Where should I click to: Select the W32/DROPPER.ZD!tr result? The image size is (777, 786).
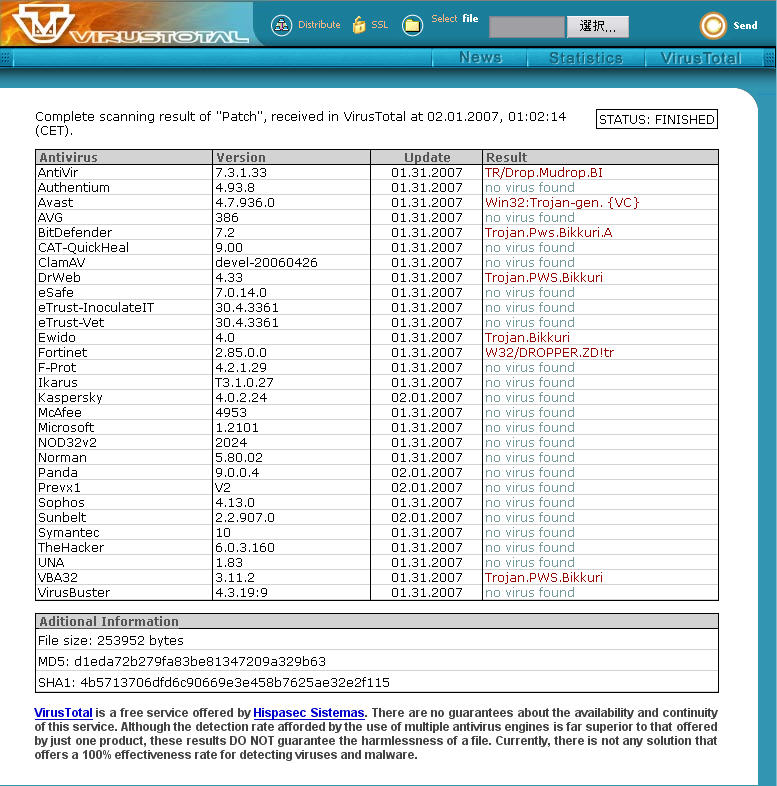coord(549,352)
